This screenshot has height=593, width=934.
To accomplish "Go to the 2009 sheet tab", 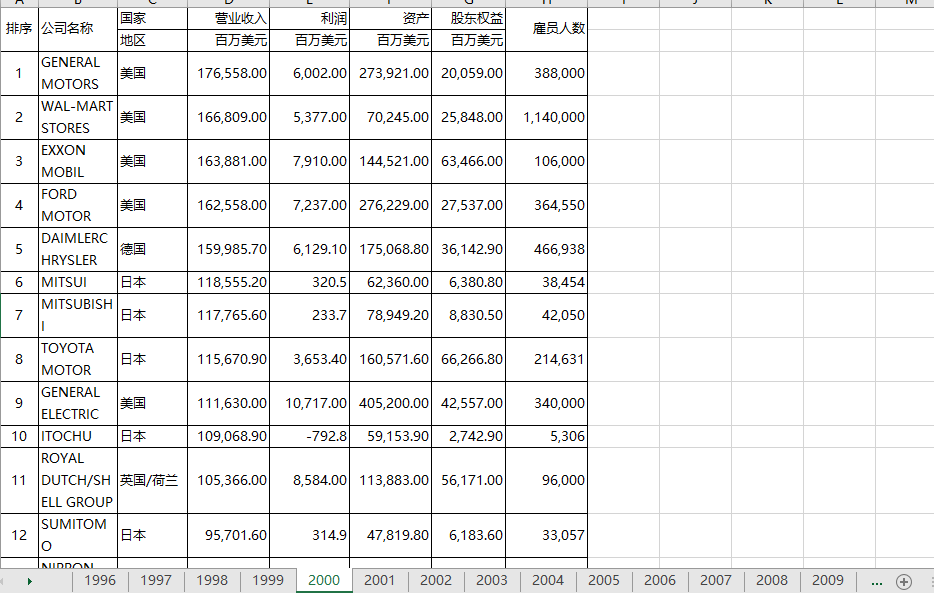I will [x=828, y=580].
